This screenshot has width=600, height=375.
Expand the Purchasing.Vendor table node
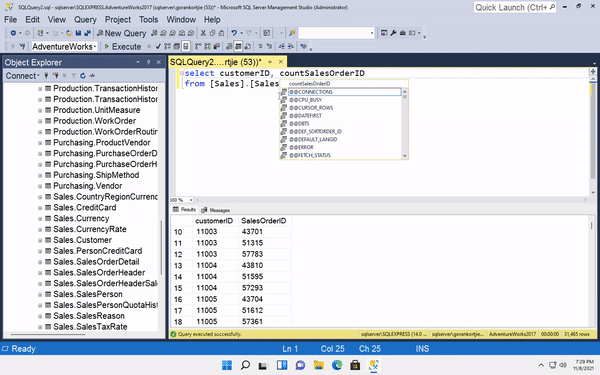(x=40, y=186)
